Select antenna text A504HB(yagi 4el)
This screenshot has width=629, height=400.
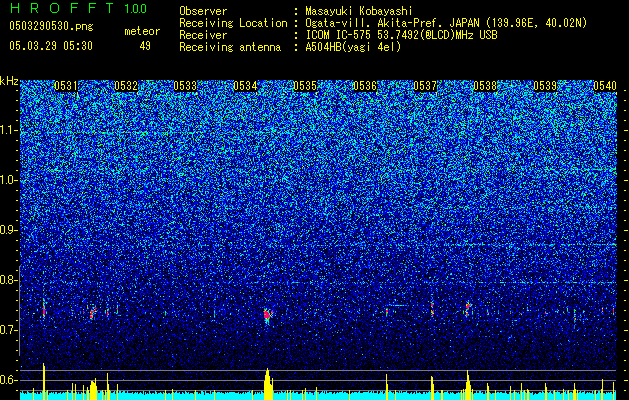tap(353, 47)
